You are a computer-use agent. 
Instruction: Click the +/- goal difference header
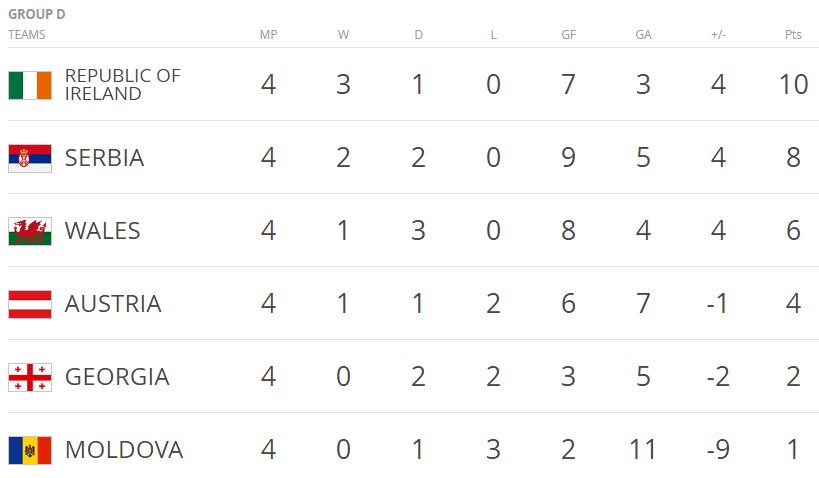[x=718, y=34]
